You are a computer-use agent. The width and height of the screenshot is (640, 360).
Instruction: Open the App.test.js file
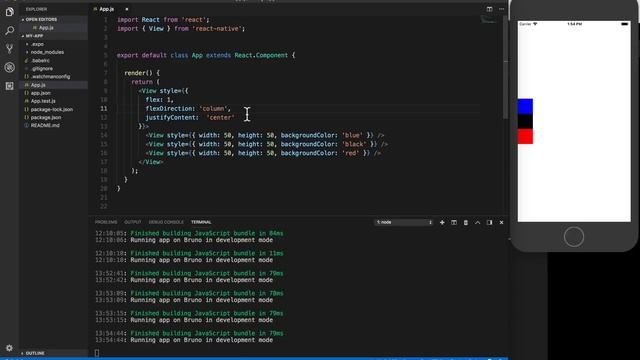click(43, 101)
